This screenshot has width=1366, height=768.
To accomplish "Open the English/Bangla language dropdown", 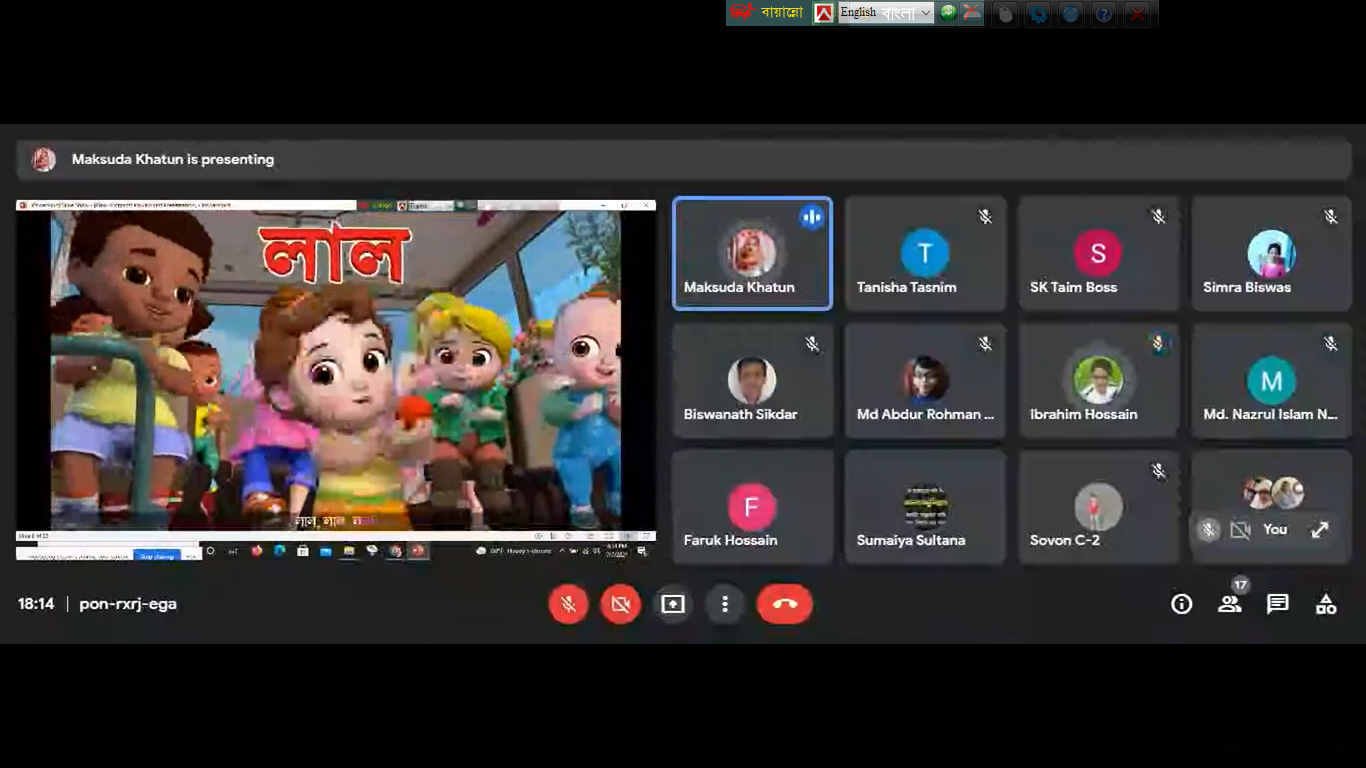I will pos(886,13).
